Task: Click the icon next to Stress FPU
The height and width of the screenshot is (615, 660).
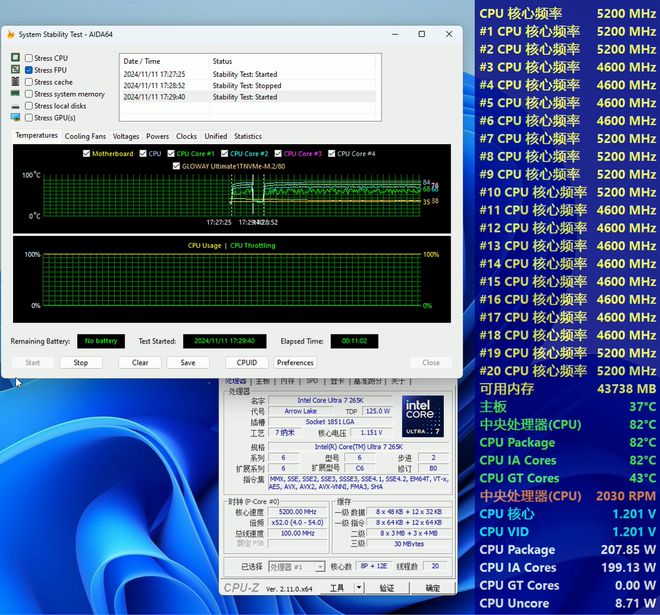Action: pos(15,70)
